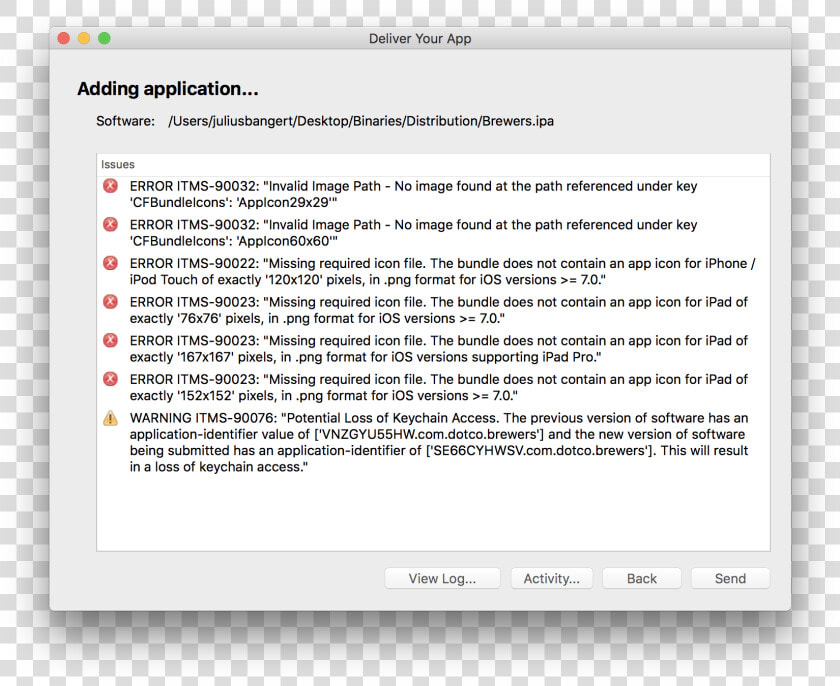Go Back to the previous step
This screenshot has width=840, height=686.
642,578
